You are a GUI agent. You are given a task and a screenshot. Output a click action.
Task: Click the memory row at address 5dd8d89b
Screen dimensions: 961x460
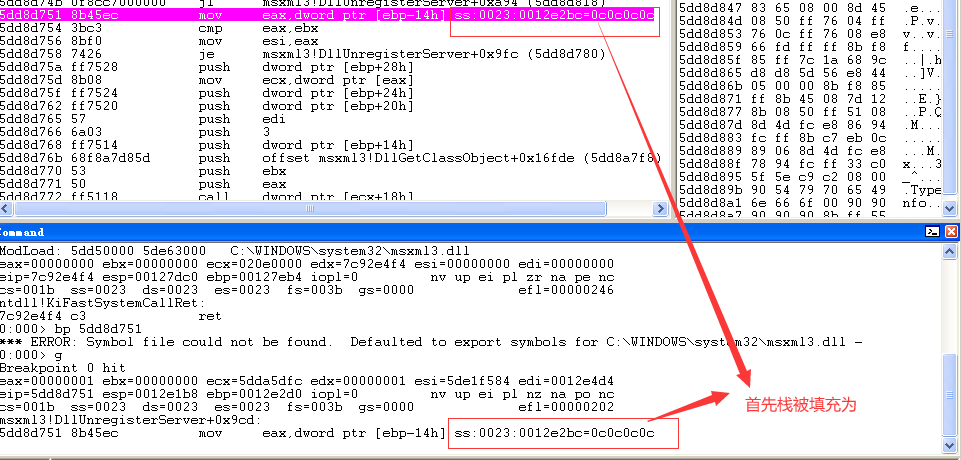click(x=810, y=189)
